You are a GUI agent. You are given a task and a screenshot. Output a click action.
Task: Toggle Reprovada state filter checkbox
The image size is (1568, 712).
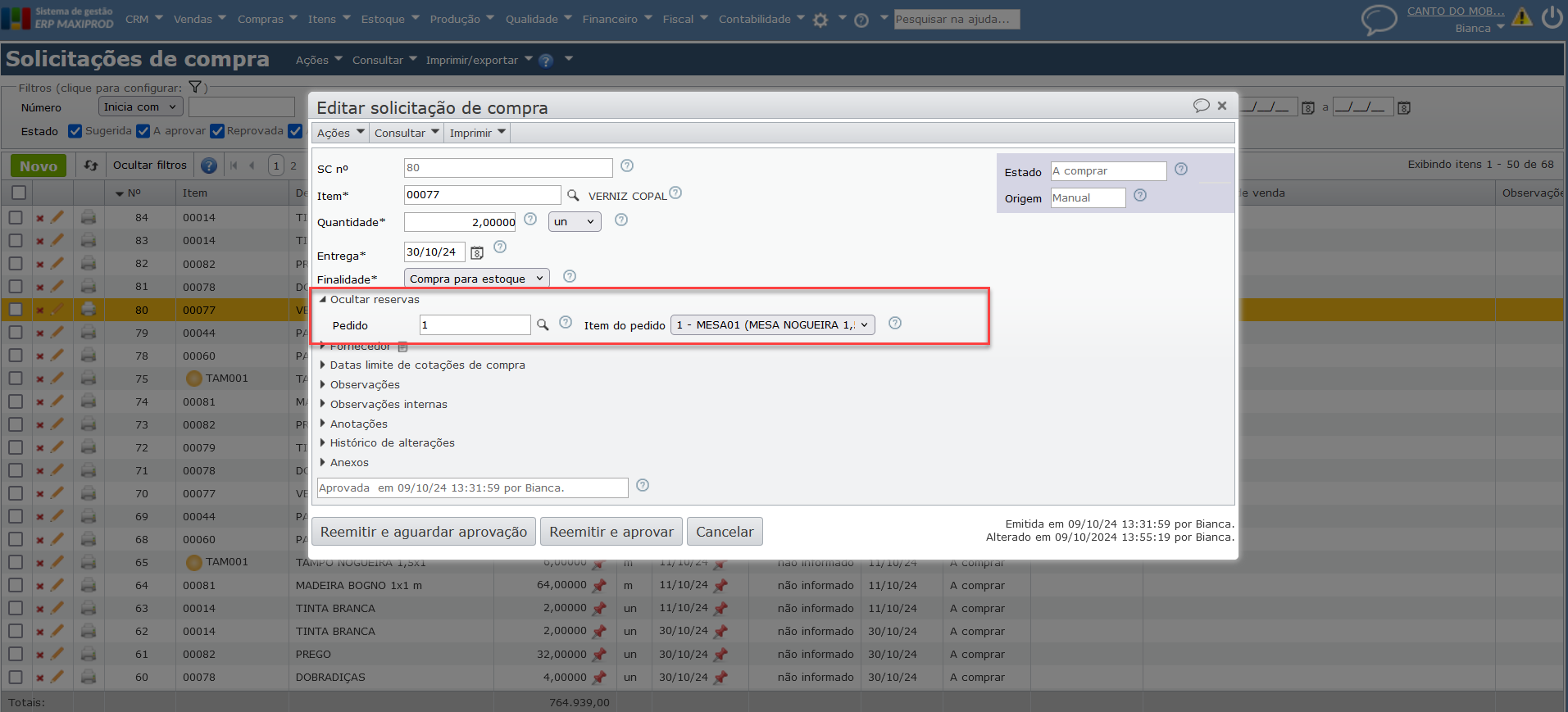(x=217, y=131)
